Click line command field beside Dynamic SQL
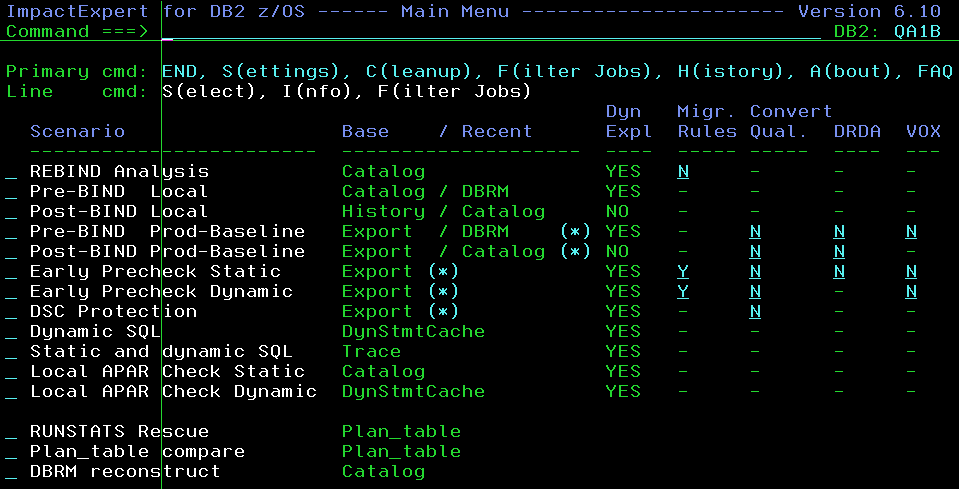This screenshot has height=489, width=959. point(11,332)
